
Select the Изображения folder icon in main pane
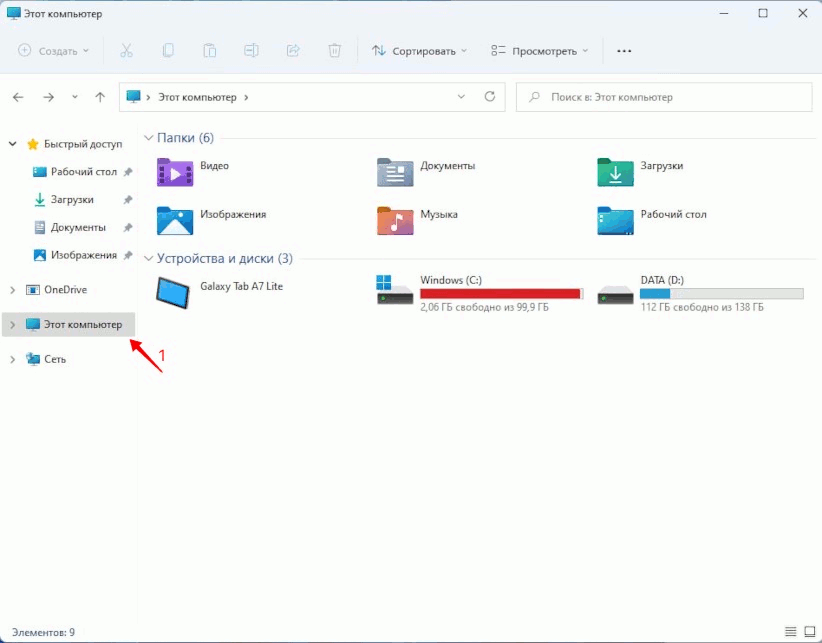[175, 221]
